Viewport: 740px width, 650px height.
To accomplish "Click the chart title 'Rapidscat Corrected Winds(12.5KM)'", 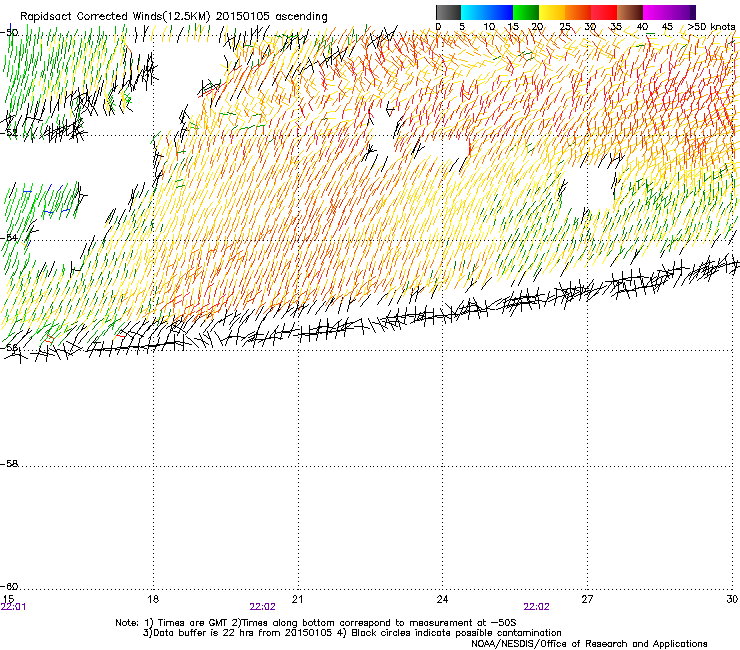I will tap(115, 17).
